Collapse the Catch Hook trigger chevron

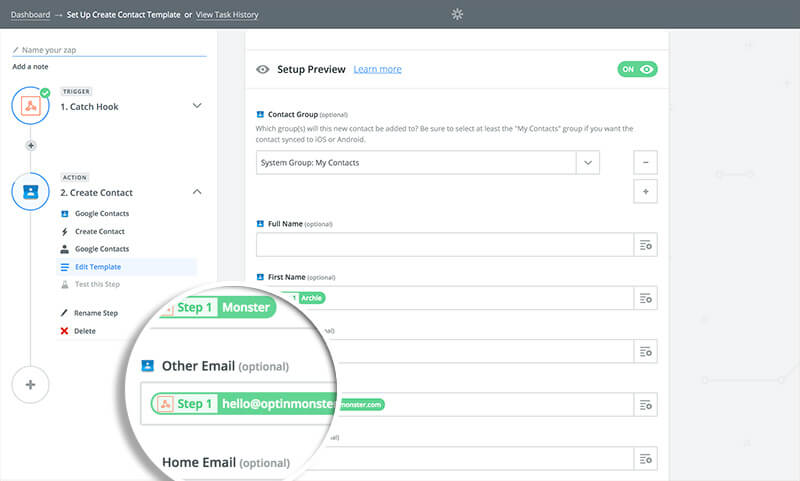197,106
